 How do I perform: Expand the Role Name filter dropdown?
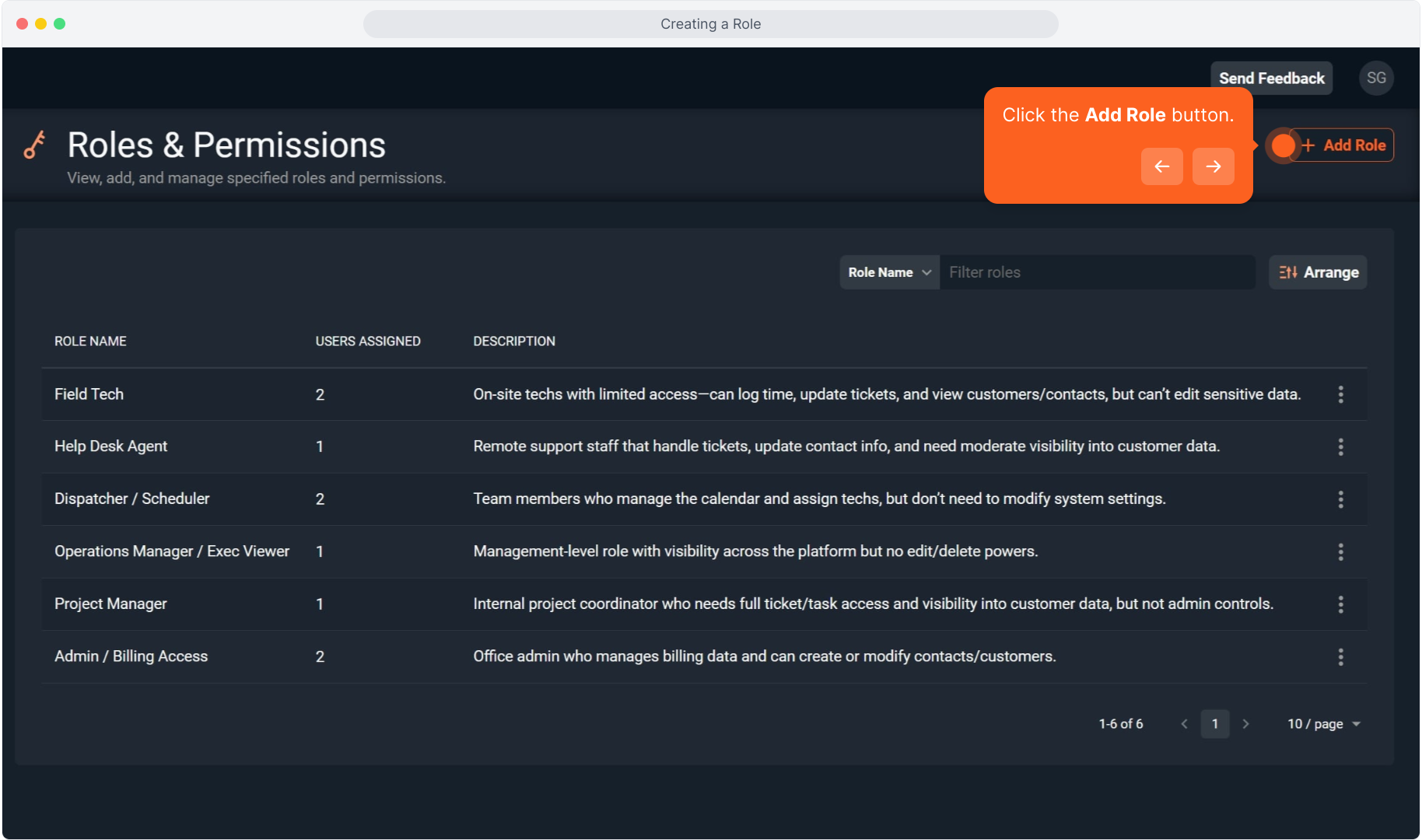889,272
